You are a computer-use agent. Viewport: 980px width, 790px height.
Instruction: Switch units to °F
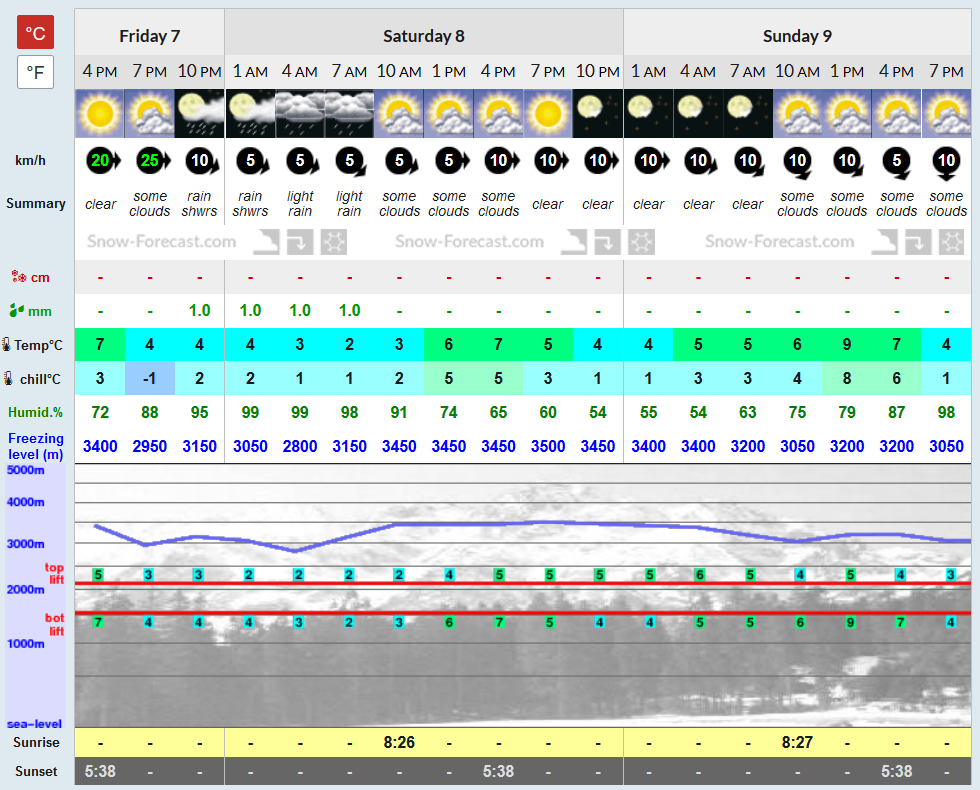point(35,72)
